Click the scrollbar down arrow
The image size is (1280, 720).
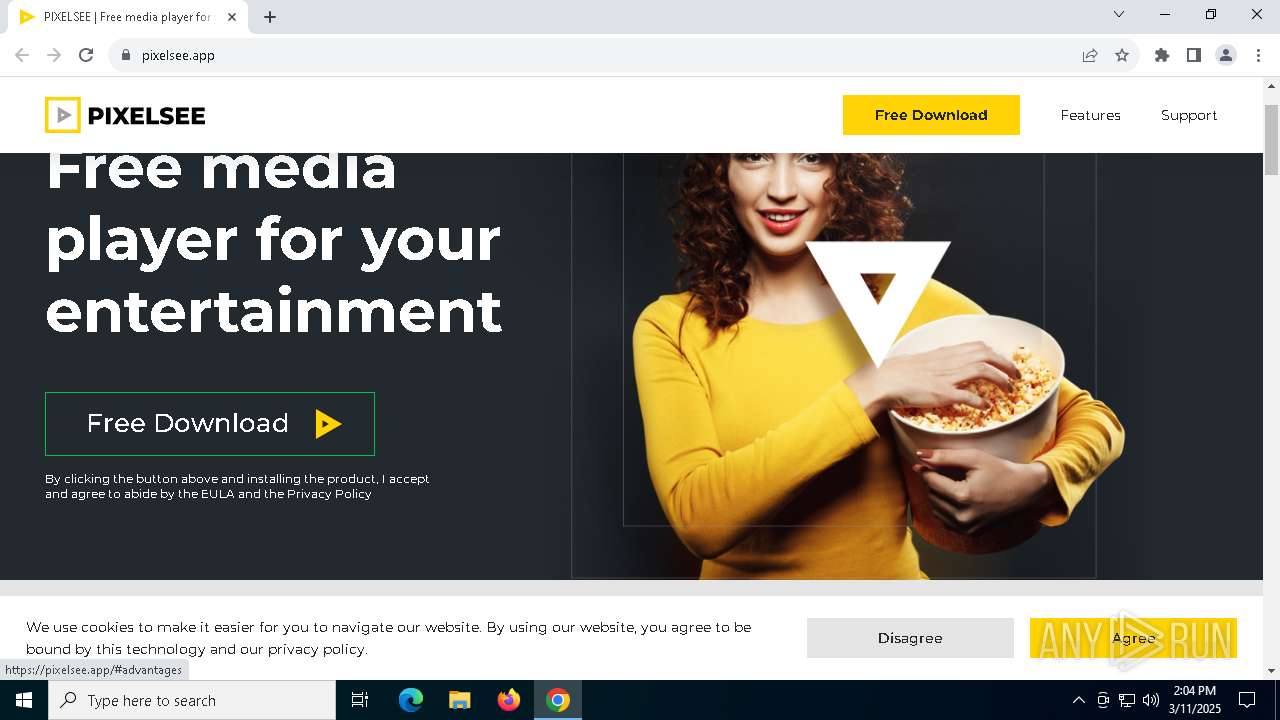tap(1272, 671)
